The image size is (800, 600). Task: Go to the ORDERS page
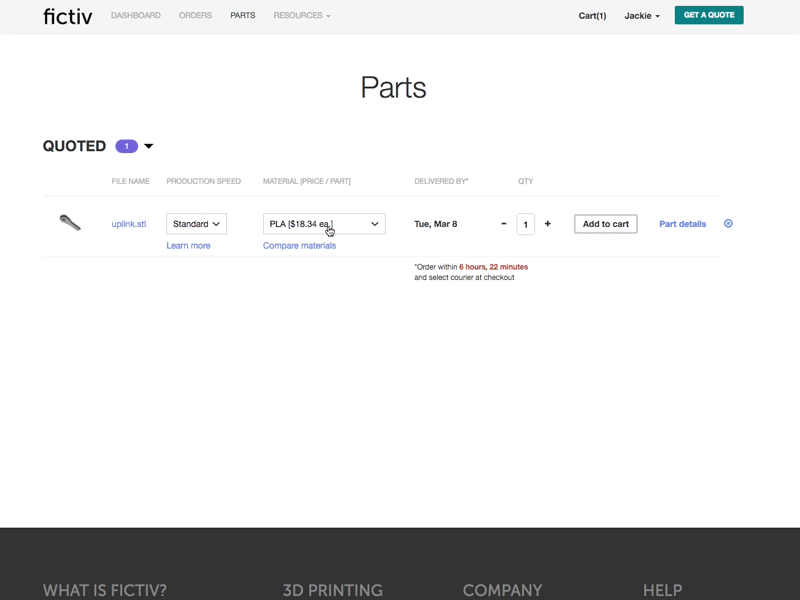195,15
